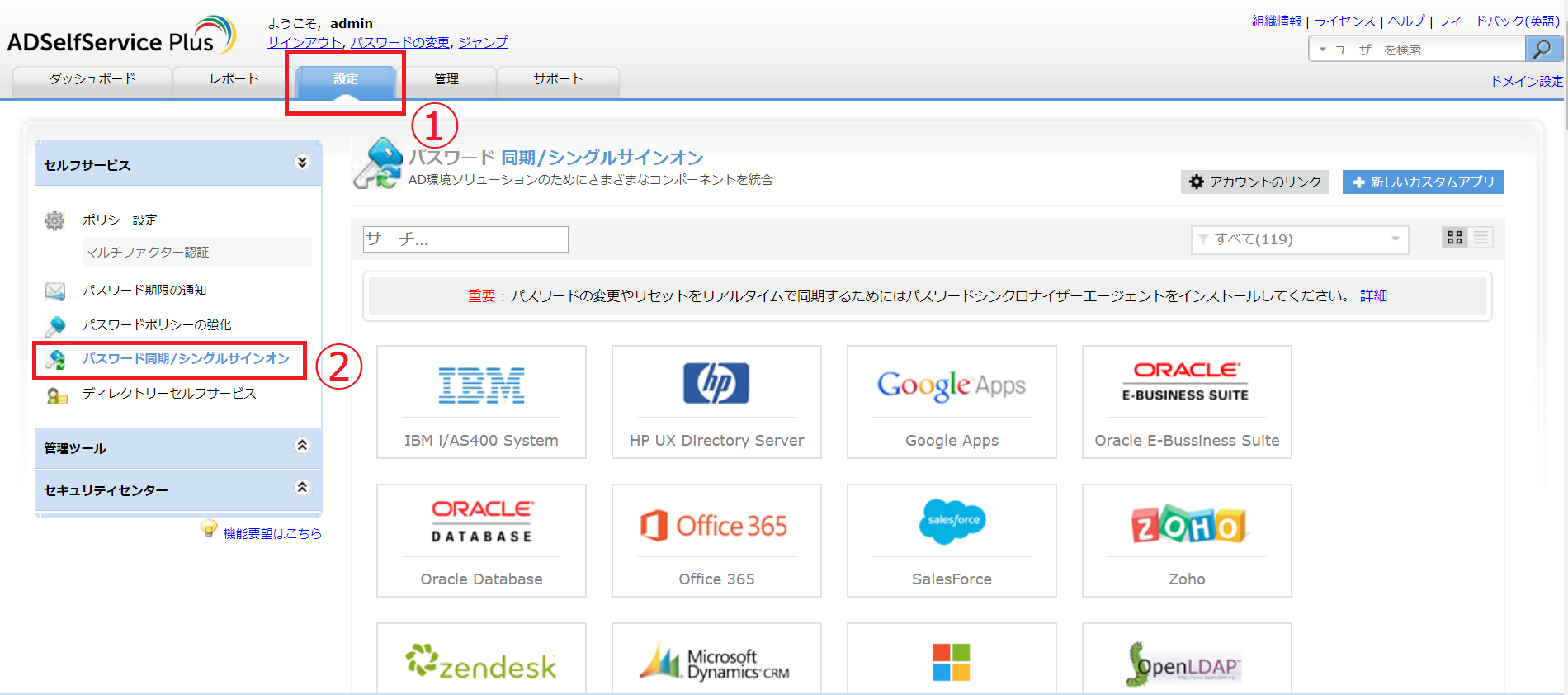This screenshot has width=1568, height=695.
Task: Open the ダッシュボード tab
Action: (92, 80)
